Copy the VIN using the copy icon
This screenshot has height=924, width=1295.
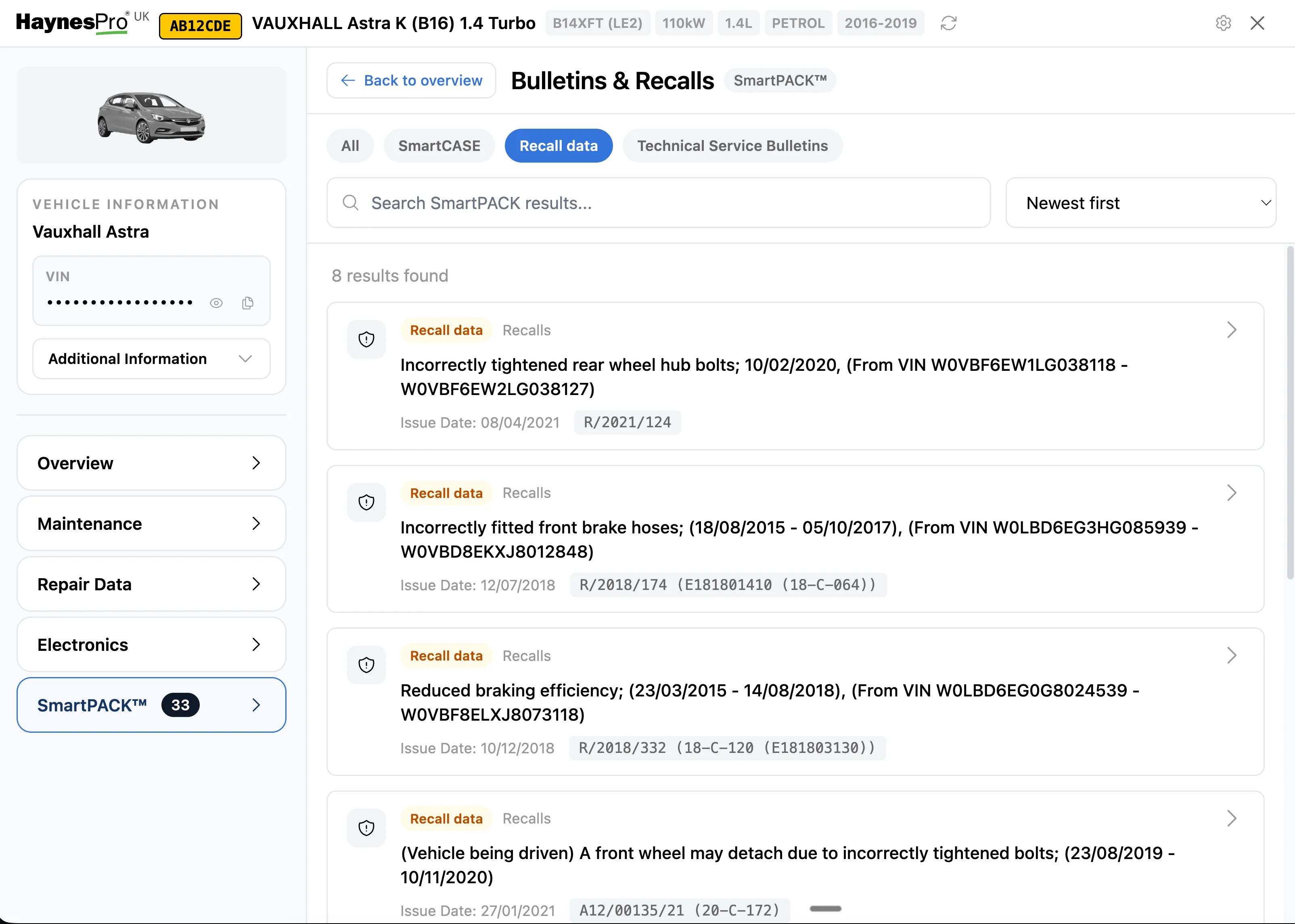point(247,303)
